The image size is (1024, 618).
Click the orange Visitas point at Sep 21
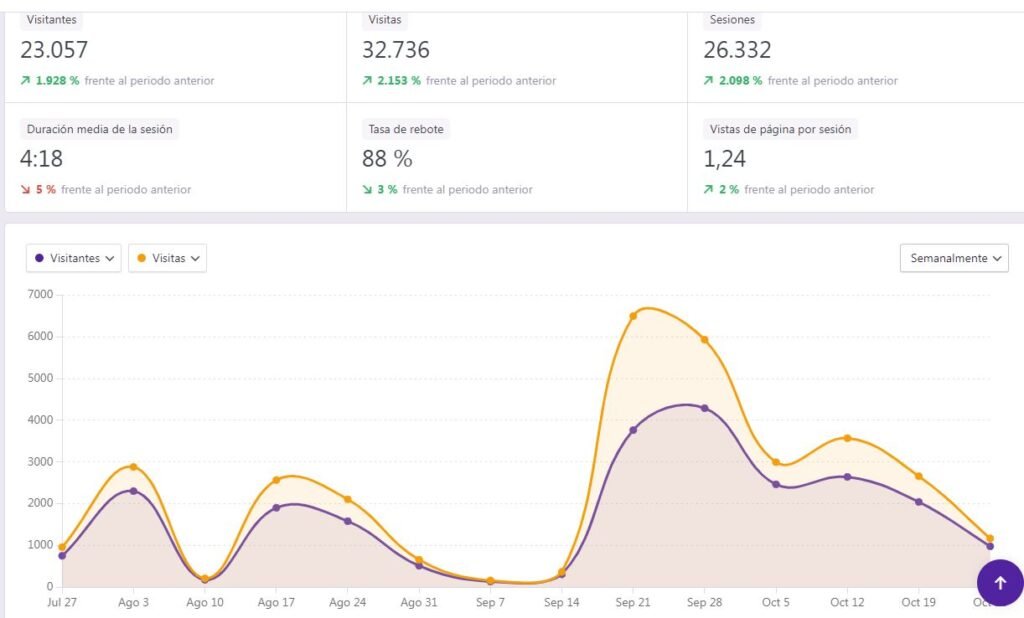click(633, 316)
